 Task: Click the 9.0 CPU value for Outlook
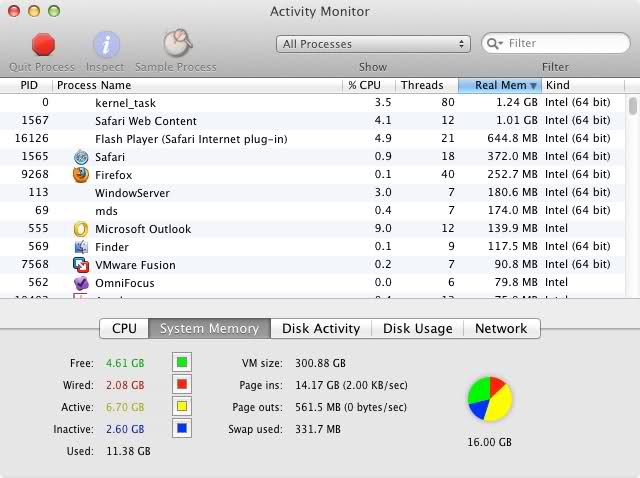(383, 228)
